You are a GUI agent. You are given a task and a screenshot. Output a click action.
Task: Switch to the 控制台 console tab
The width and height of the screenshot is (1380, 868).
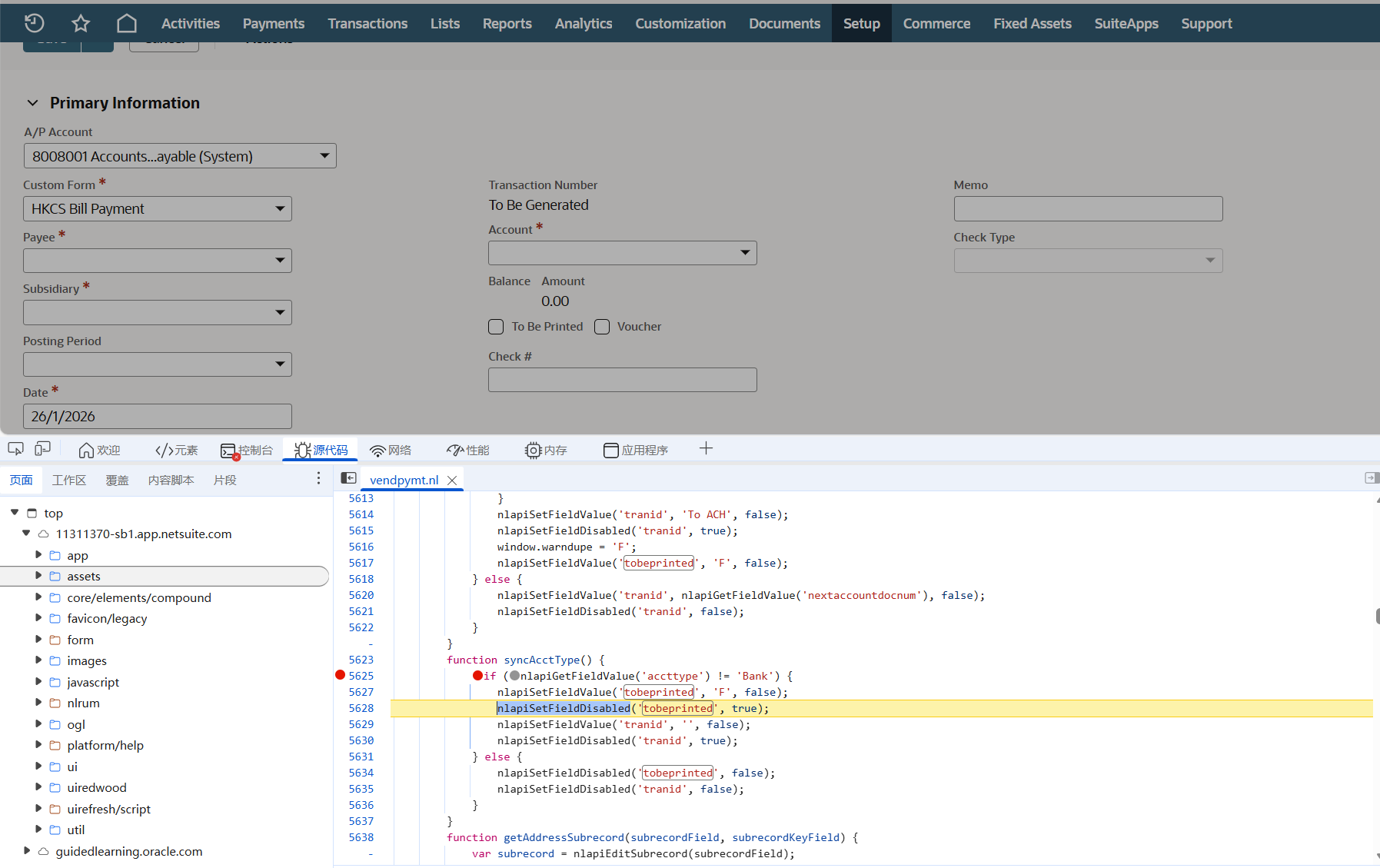[x=247, y=450]
